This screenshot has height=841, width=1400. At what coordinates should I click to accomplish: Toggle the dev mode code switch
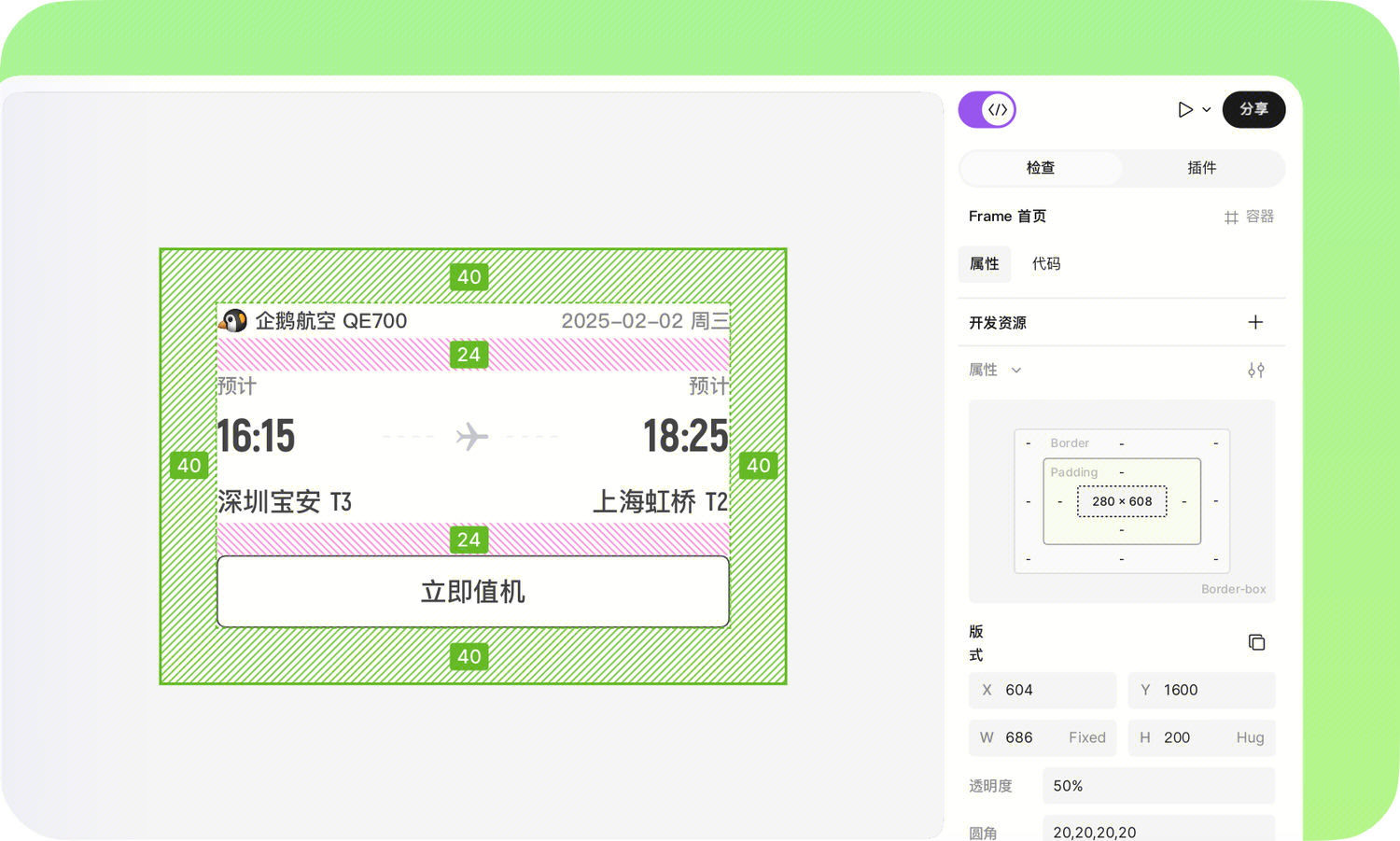tap(987, 110)
